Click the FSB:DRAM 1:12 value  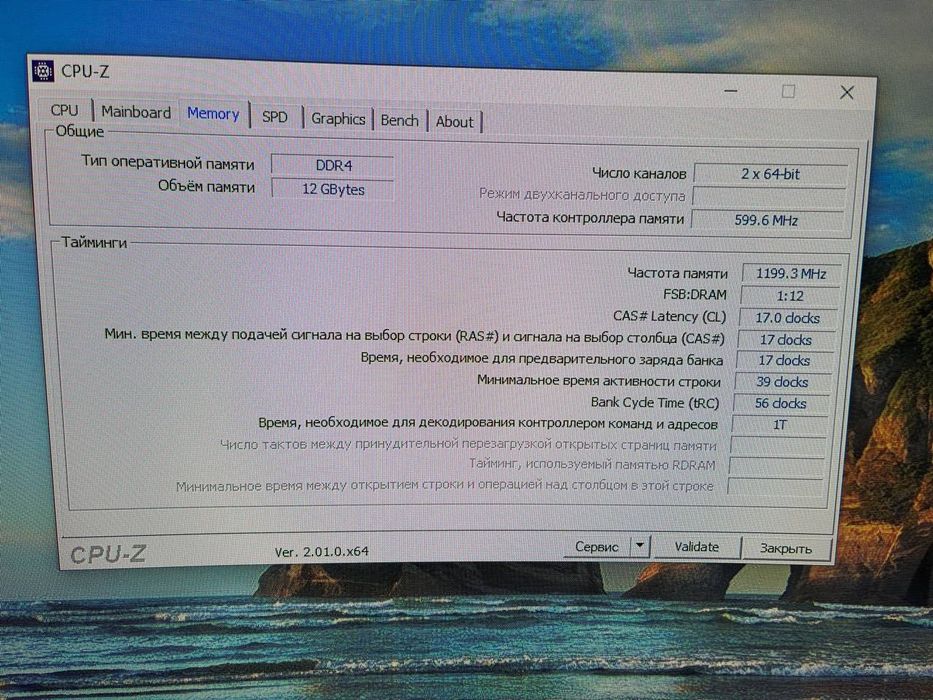click(790, 296)
